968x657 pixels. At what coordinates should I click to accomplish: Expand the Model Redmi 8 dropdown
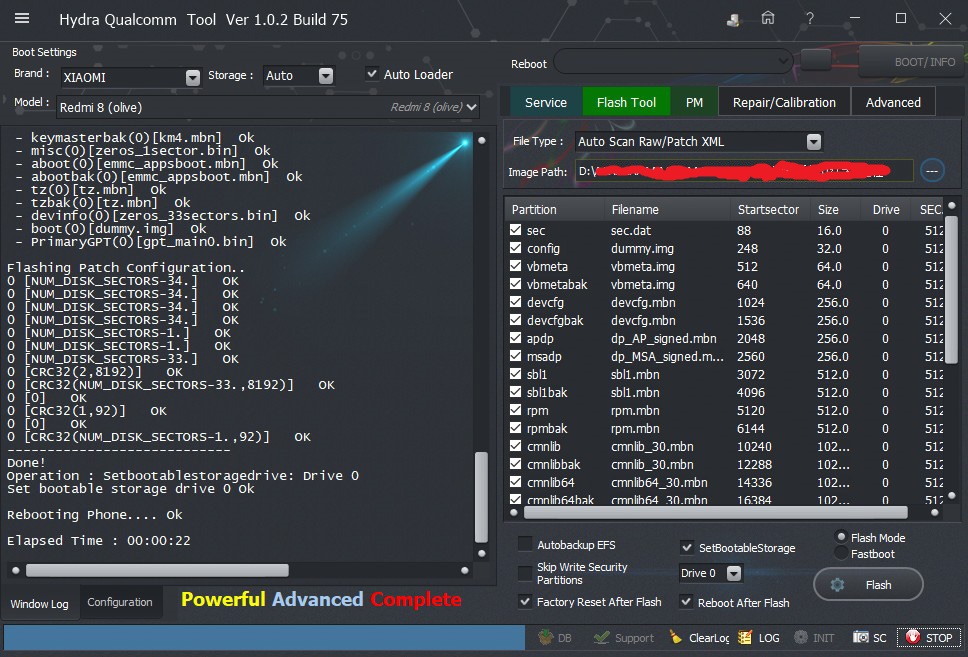click(x=472, y=107)
